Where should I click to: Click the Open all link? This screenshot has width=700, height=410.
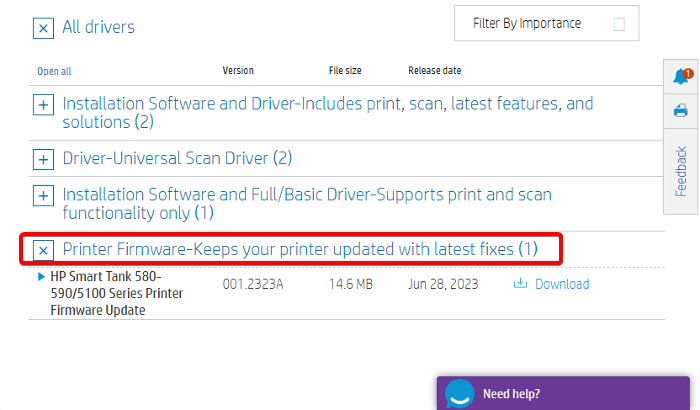[x=54, y=71]
